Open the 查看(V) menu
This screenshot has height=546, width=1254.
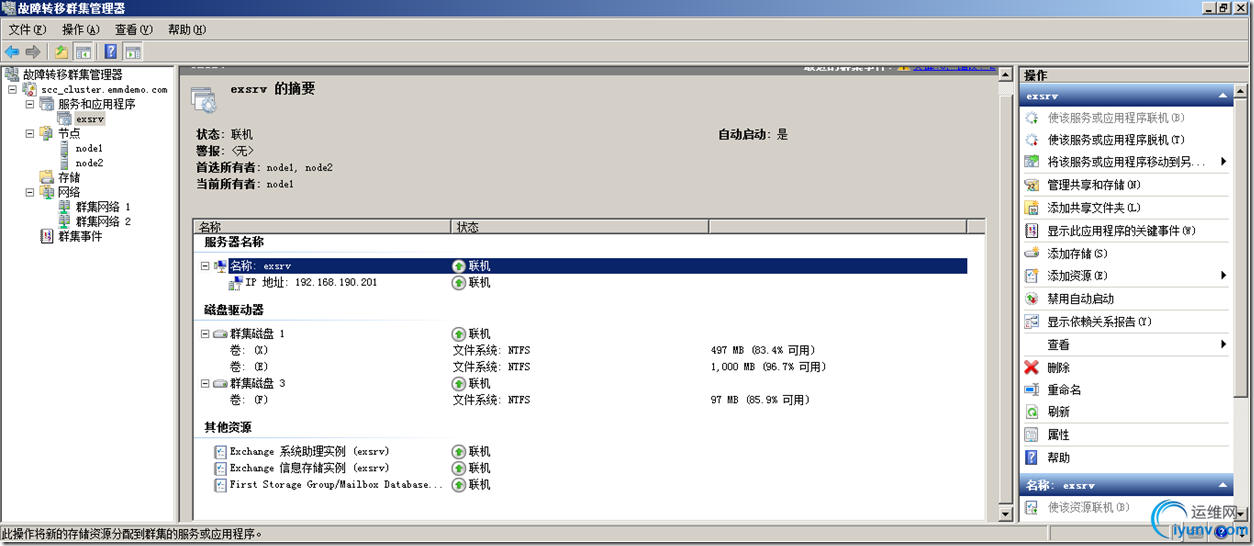pyautogui.click(x=133, y=30)
